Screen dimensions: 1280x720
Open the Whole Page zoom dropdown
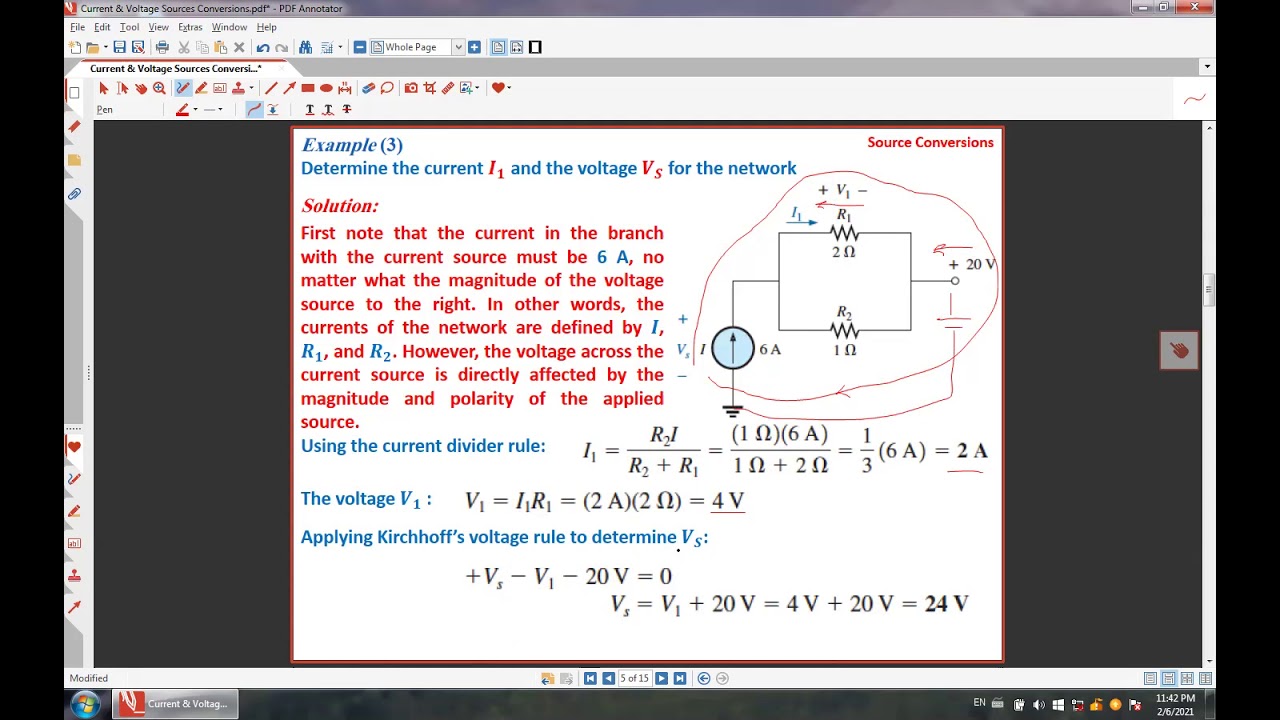pyautogui.click(x=458, y=47)
